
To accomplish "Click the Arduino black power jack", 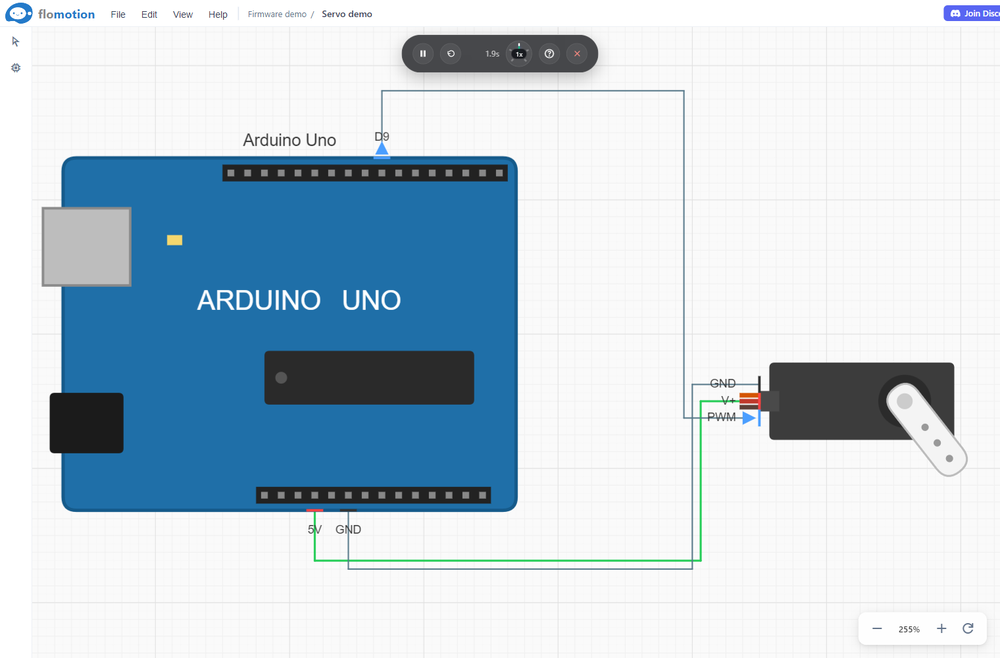I will point(87,423).
